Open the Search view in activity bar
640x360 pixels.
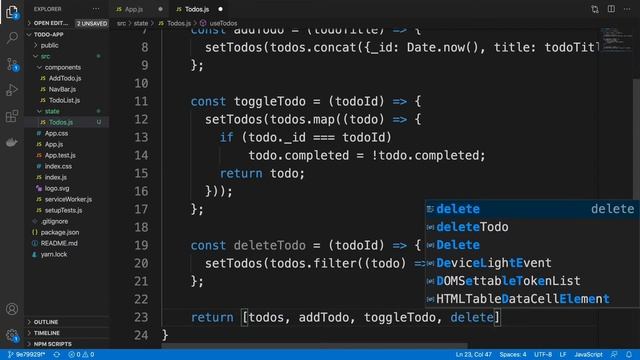coord(12,38)
